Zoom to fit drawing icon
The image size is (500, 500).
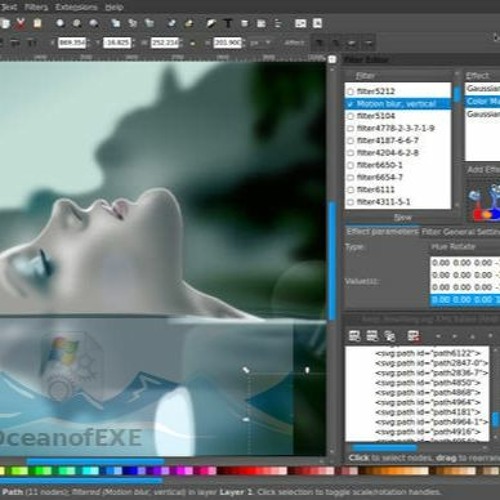[77, 23]
